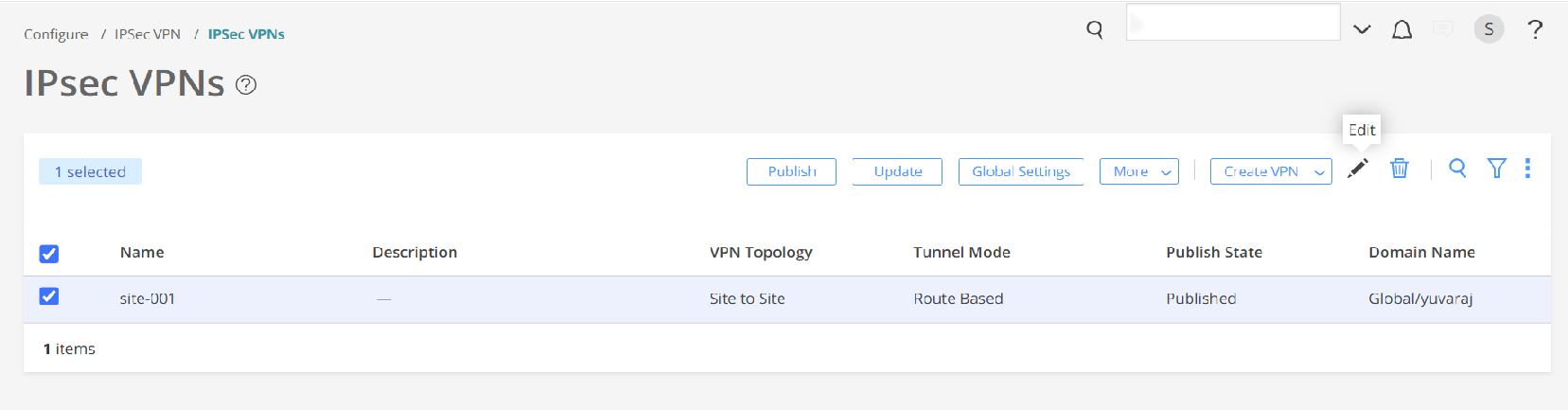Open the help question mark in header

(1535, 29)
